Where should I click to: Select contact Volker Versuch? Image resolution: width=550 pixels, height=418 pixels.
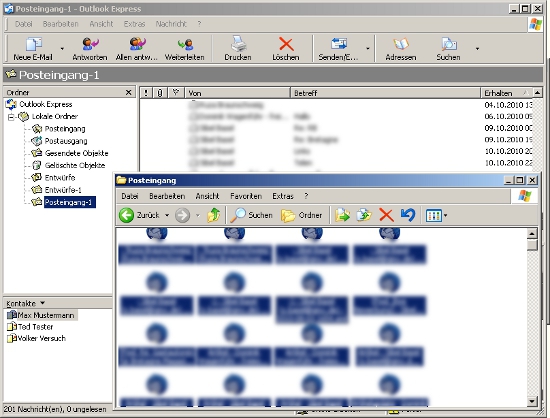41,338
